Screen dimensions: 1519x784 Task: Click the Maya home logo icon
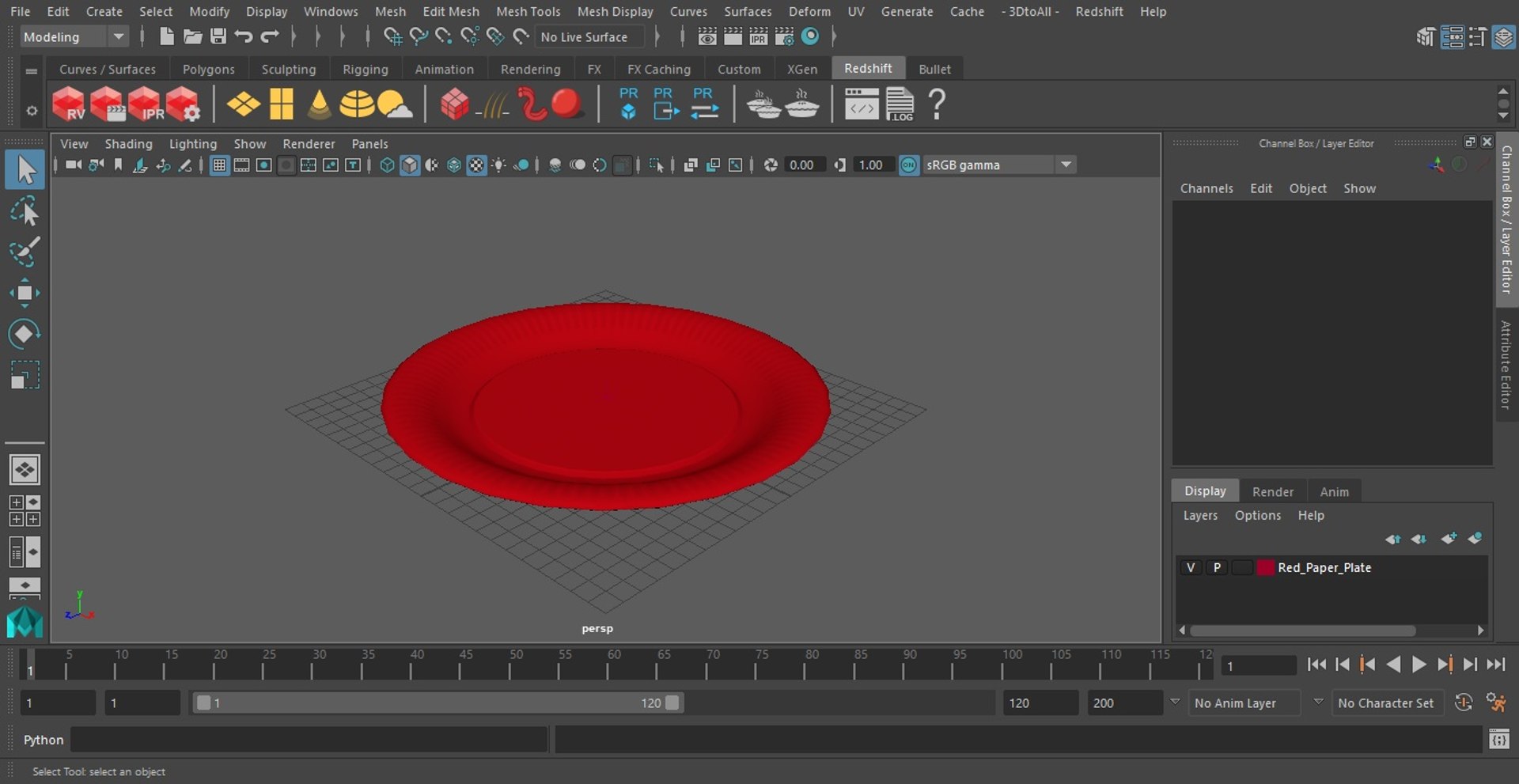(x=25, y=622)
